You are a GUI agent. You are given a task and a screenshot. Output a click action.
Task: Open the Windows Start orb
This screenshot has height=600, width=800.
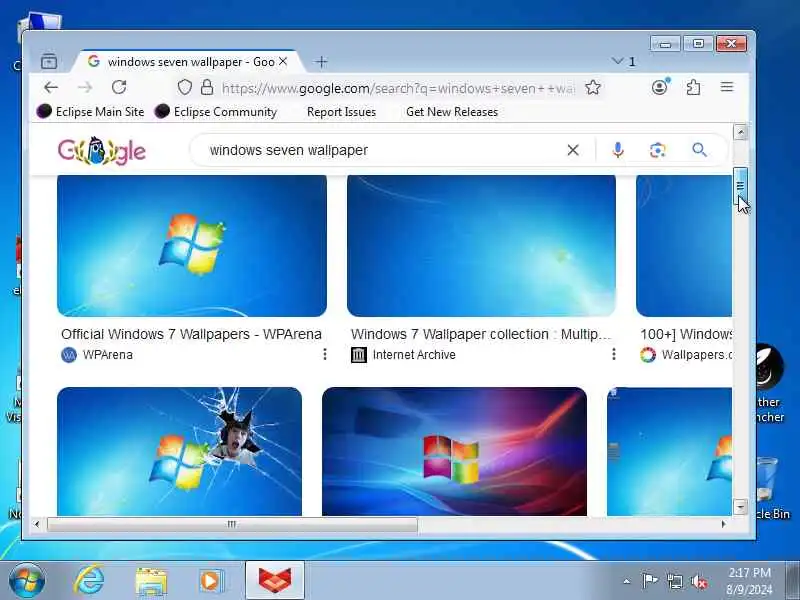pyautogui.click(x=27, y=581)
